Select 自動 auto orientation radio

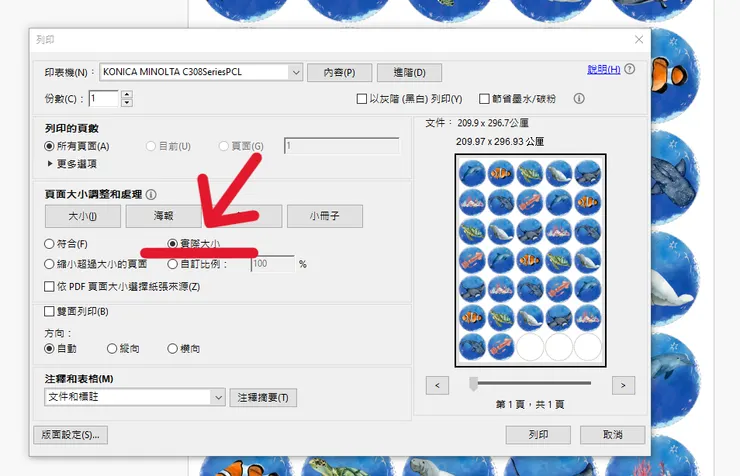[x=49, y=349]
